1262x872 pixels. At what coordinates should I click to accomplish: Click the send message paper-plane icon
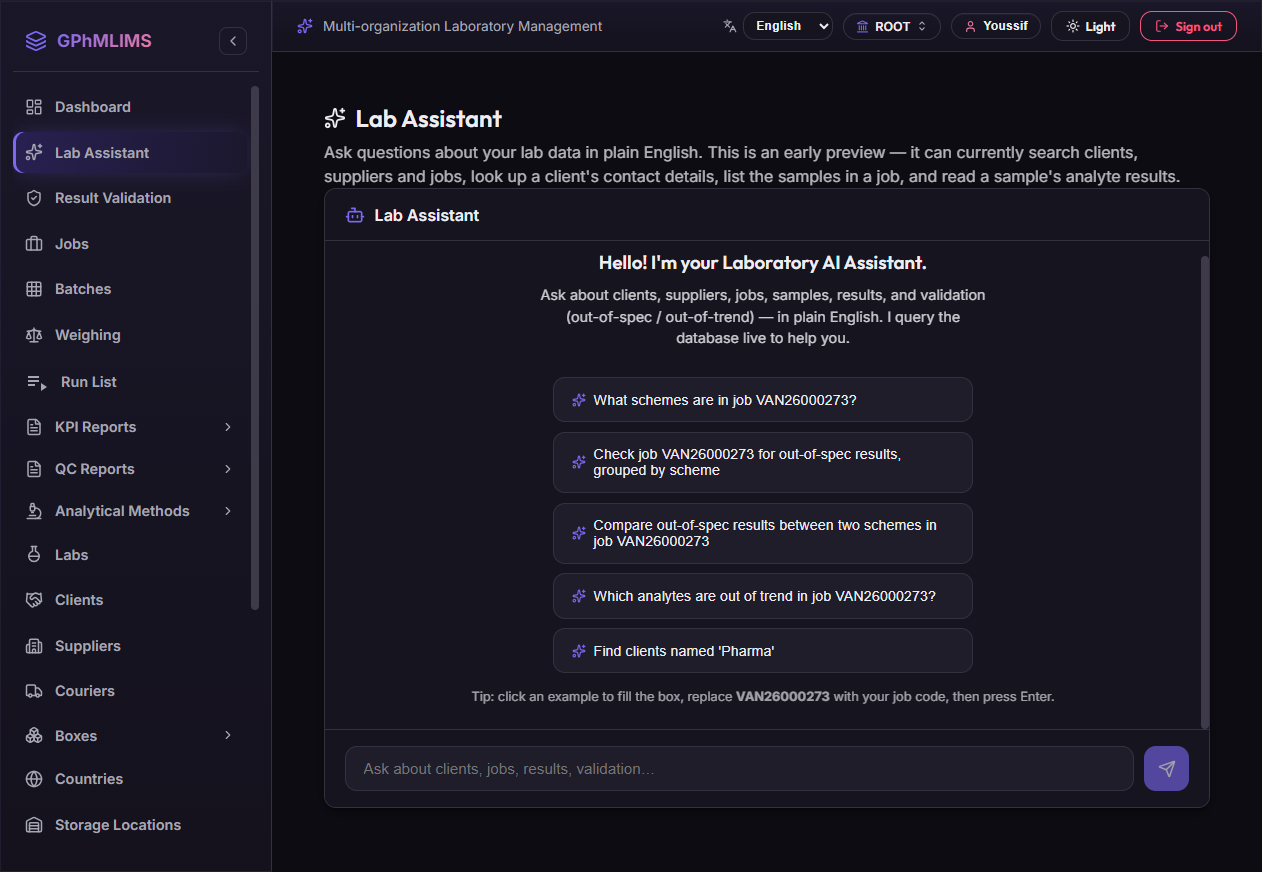coord(1166,769)
